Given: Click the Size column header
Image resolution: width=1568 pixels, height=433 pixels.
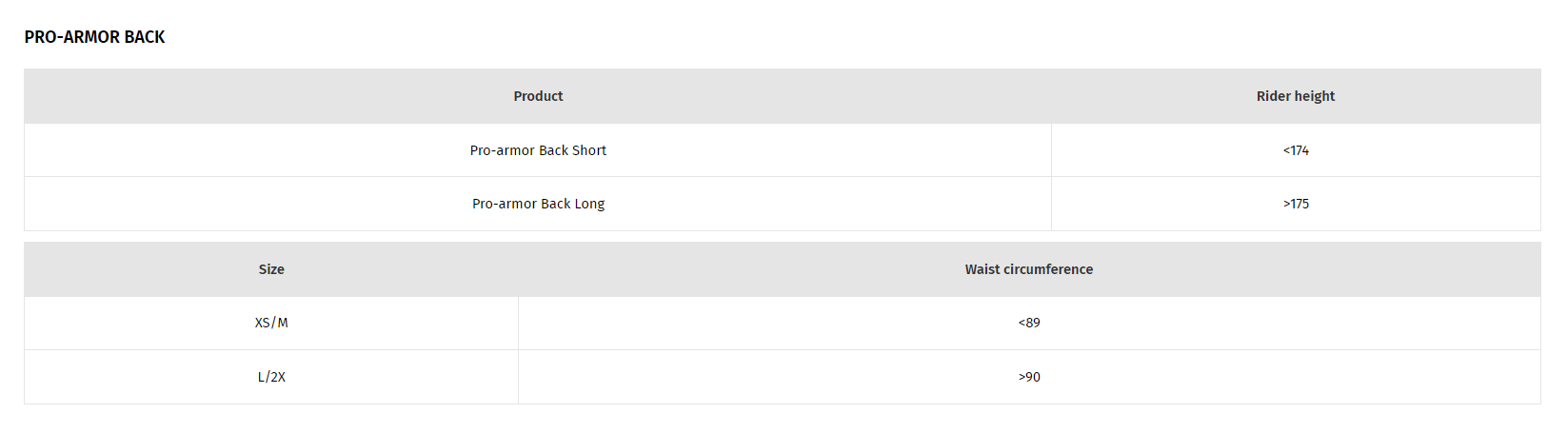Looking at the screenshot, I should [271, 269].
